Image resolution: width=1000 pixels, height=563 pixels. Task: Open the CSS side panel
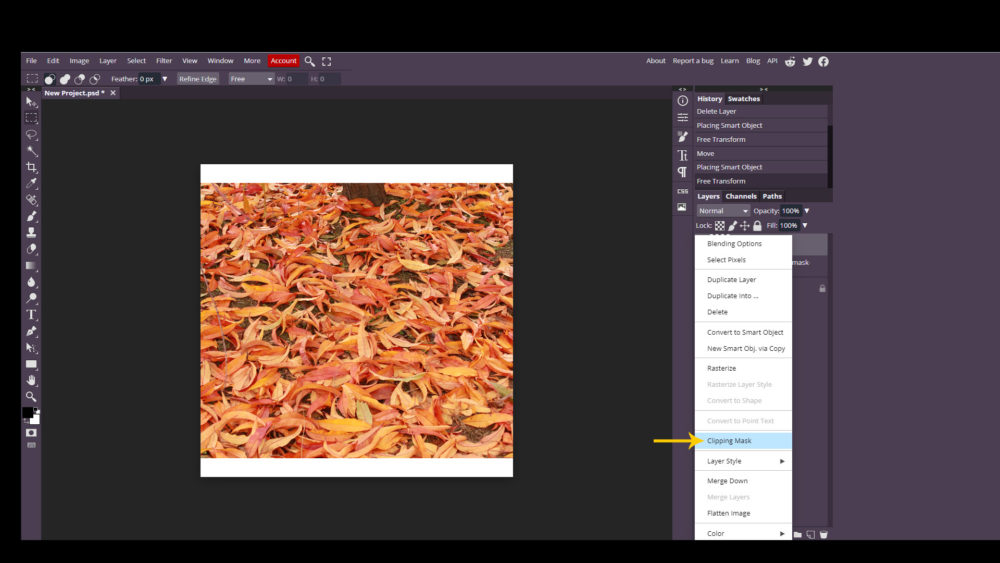coord(682,191)
